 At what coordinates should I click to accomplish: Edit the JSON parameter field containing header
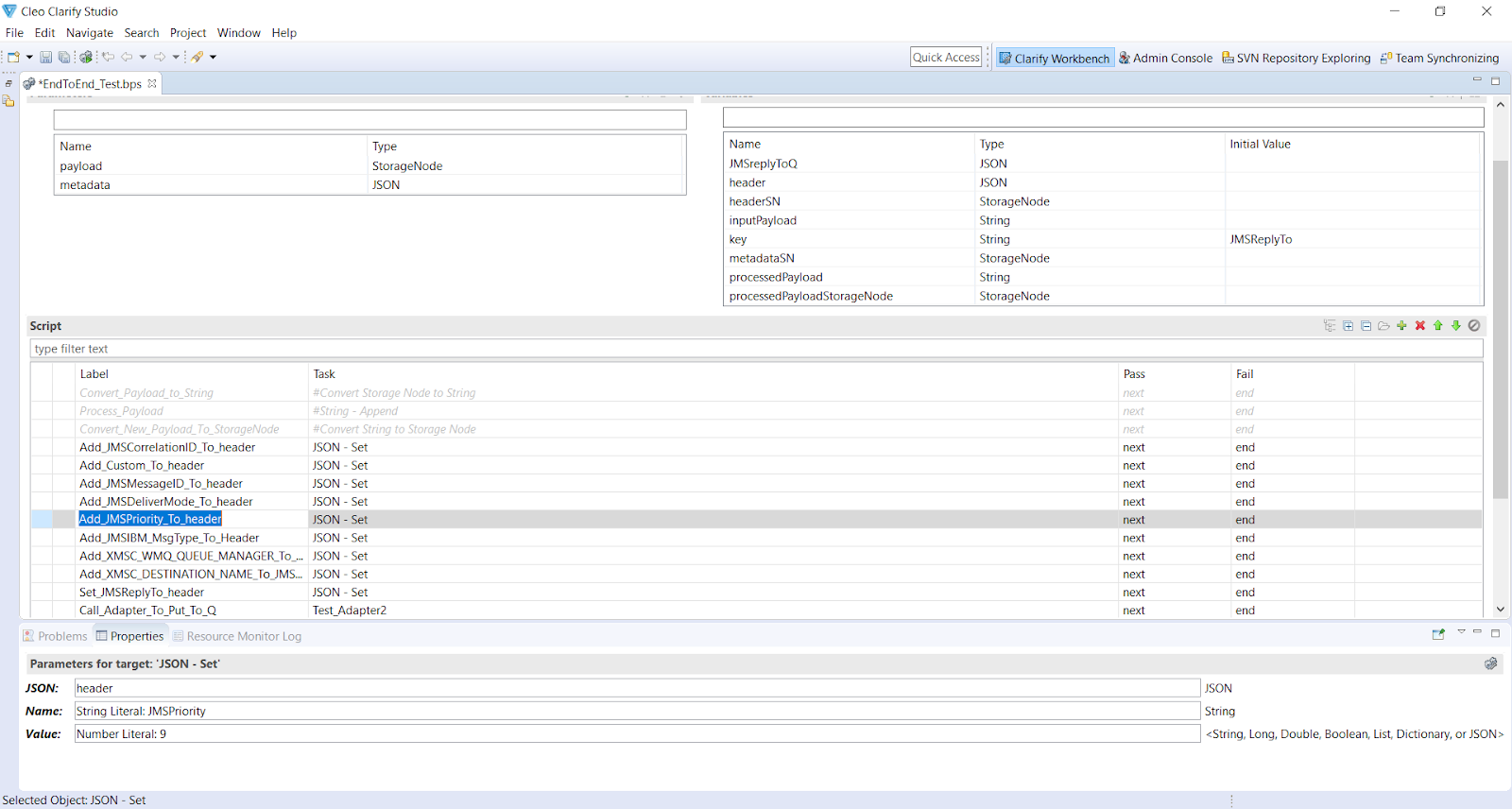638,688
